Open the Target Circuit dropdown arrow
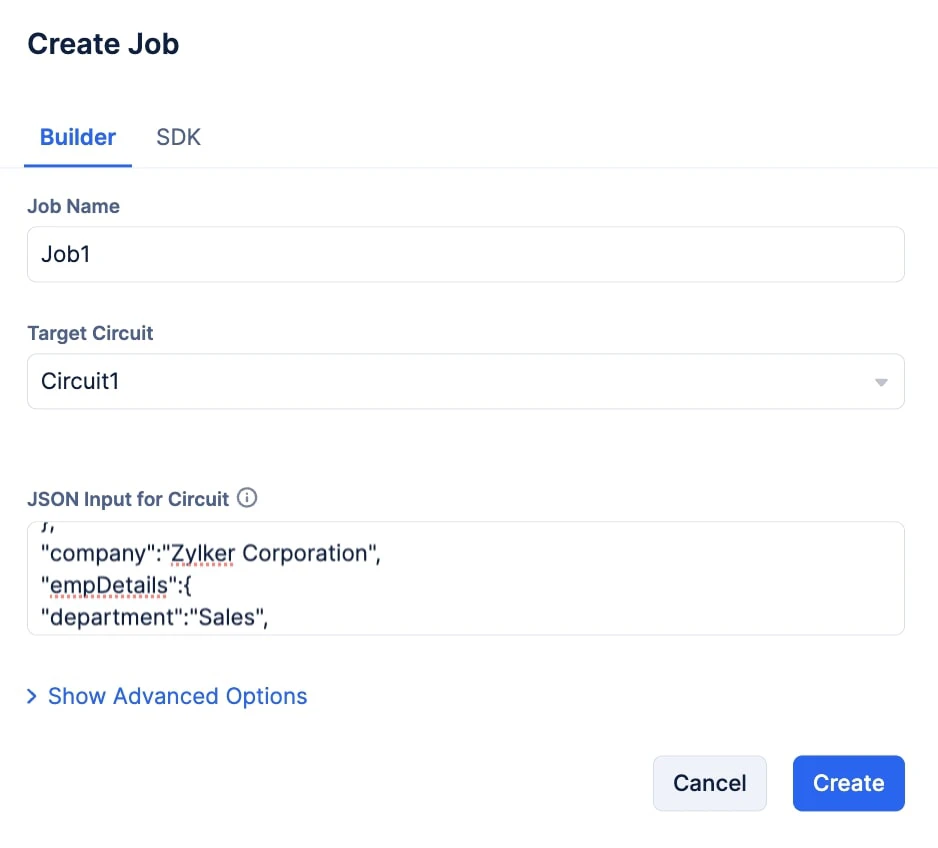Screen dimensions: 938x848 point(881,382)
